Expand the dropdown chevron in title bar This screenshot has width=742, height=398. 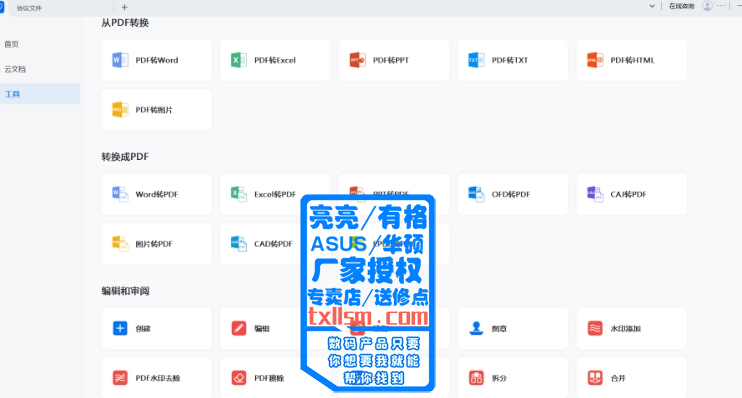(652, 6)
